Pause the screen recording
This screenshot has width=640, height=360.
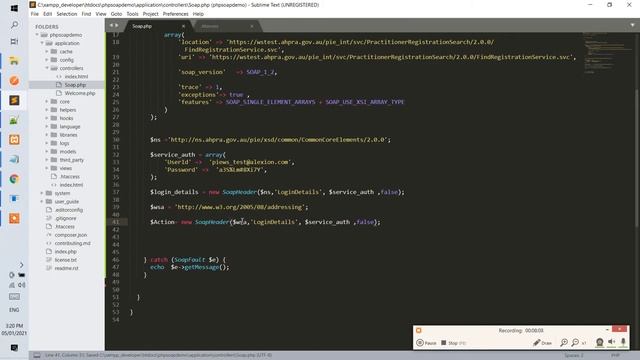[427, 343]
